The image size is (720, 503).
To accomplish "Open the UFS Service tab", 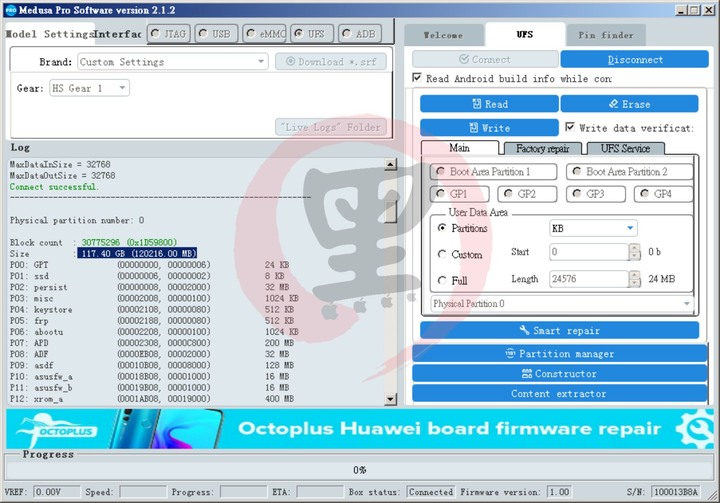I will (x=625, y=148).
